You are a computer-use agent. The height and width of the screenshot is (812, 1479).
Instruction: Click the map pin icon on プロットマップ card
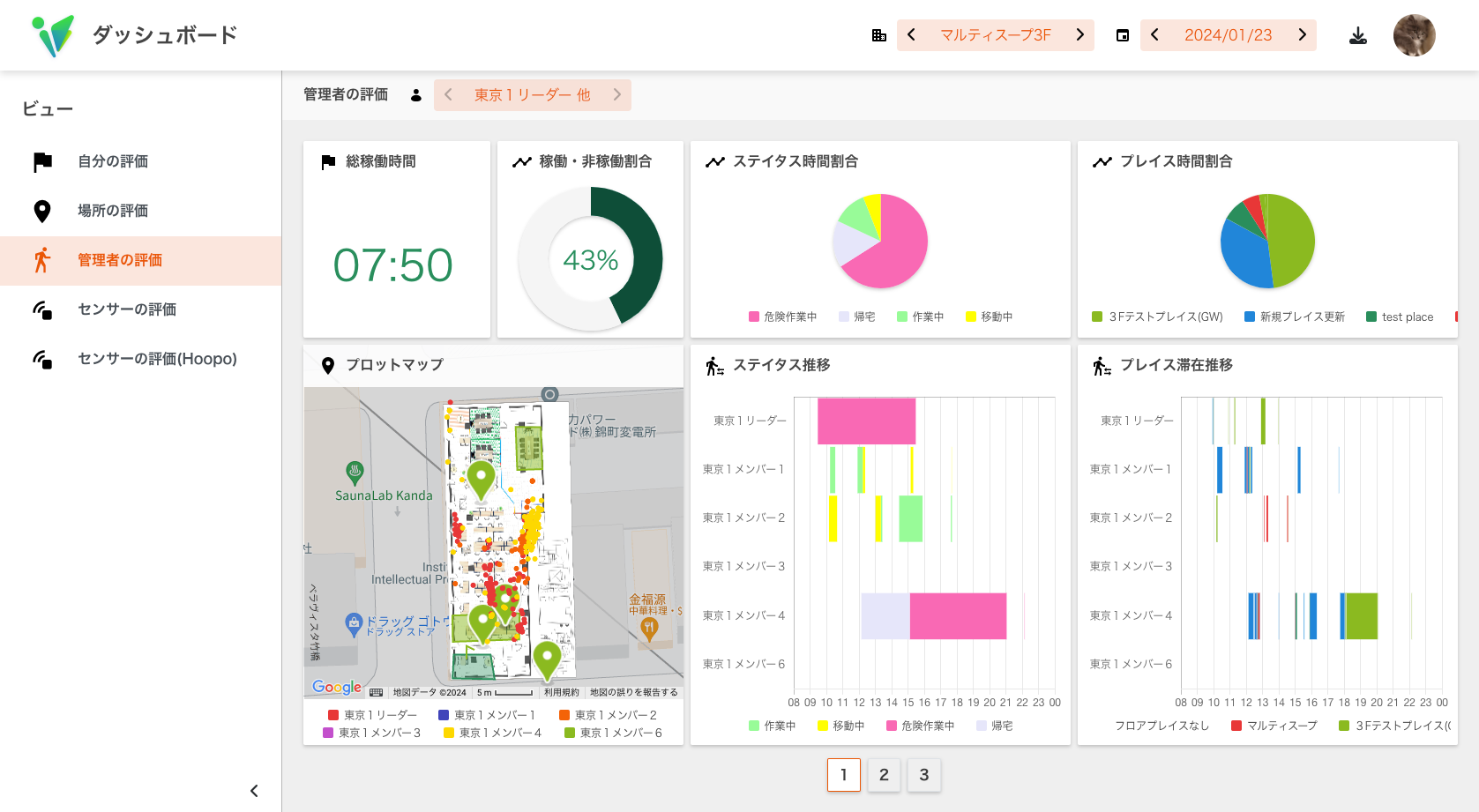pos(327,365)
